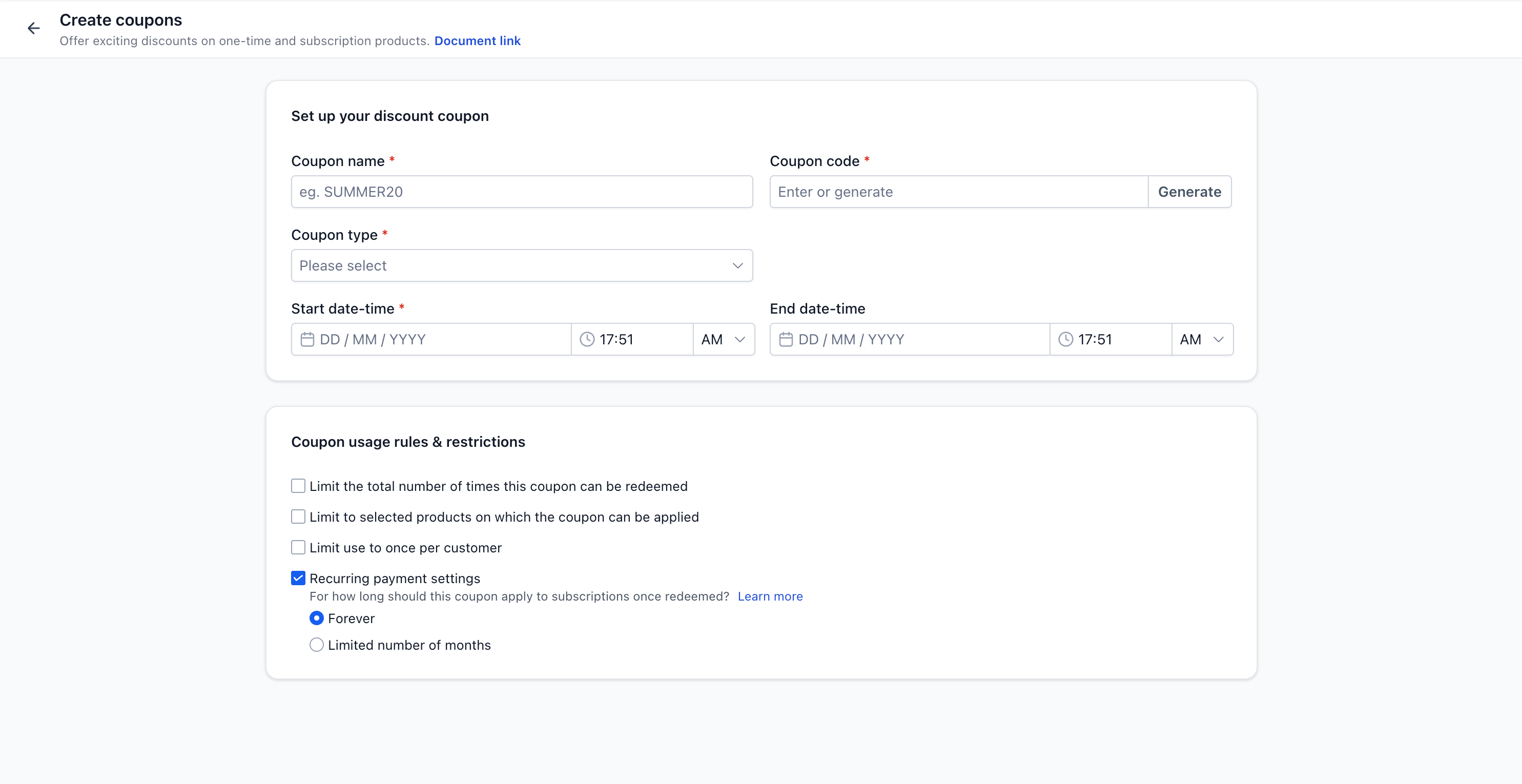The height and width of the screenshot is (784, 1522).
Task: Open end time AM/PM dropdown
Action: pos(1202,339)
